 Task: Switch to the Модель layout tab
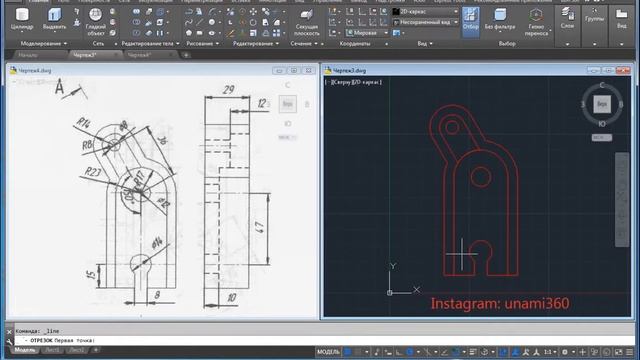pyautogui.click(x=25, y=350)
